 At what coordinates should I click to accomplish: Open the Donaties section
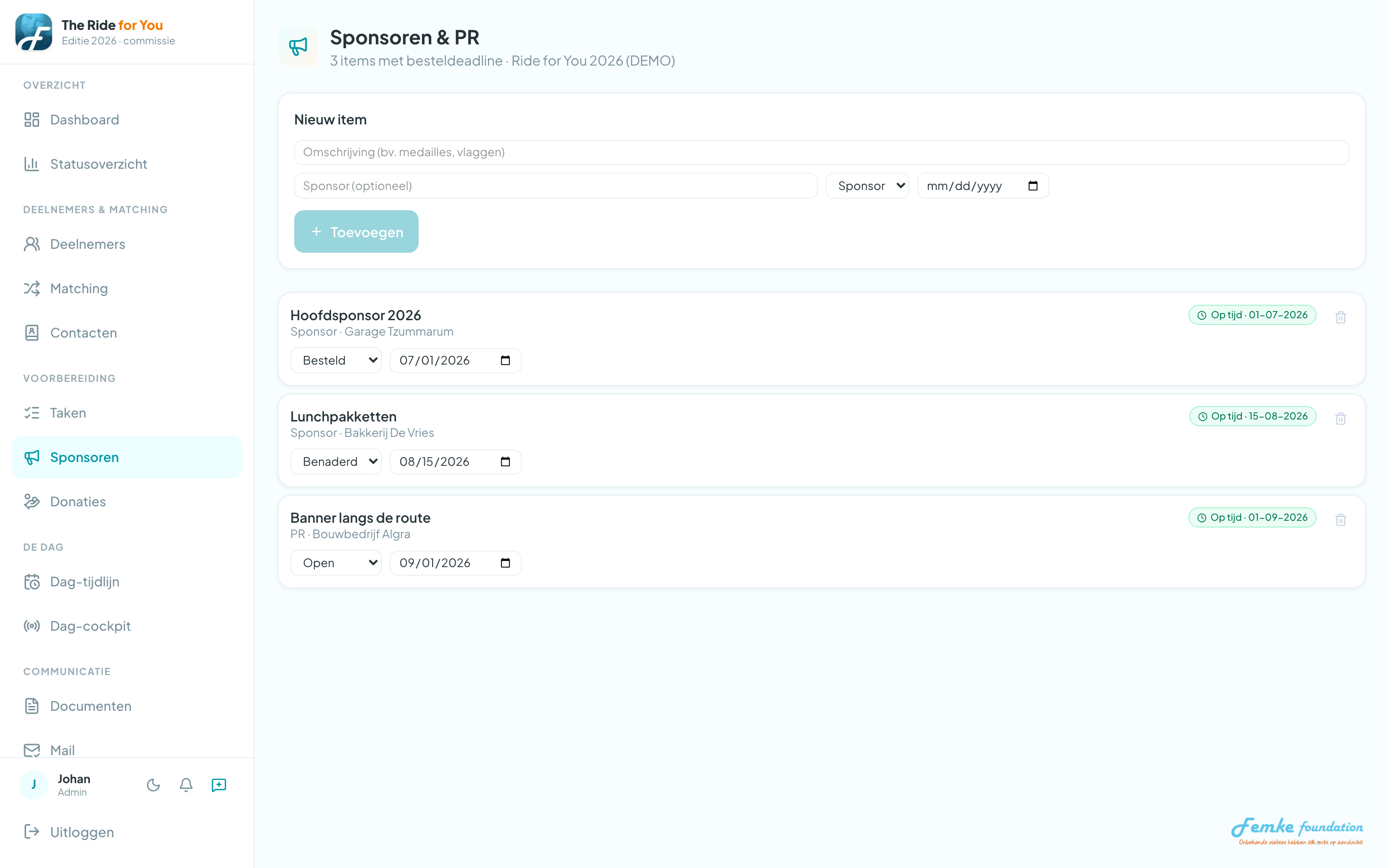point(126,501)
